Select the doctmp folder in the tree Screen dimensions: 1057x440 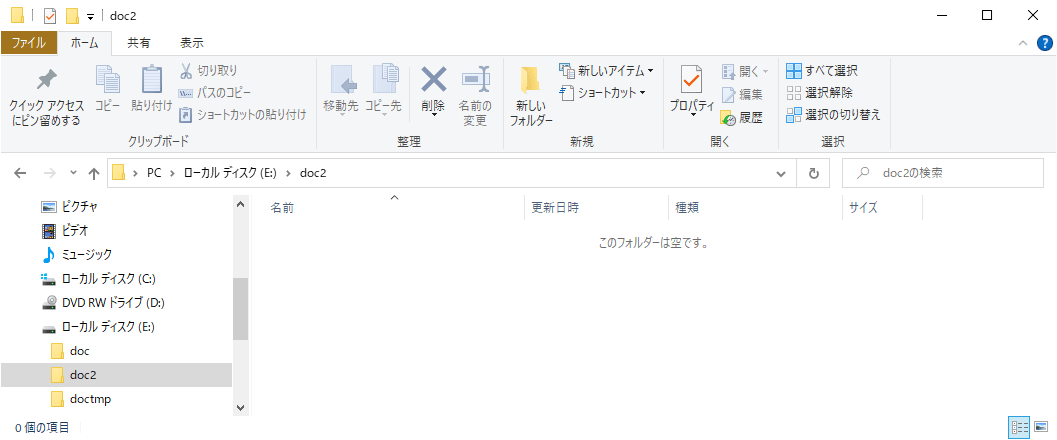[91, 399]
